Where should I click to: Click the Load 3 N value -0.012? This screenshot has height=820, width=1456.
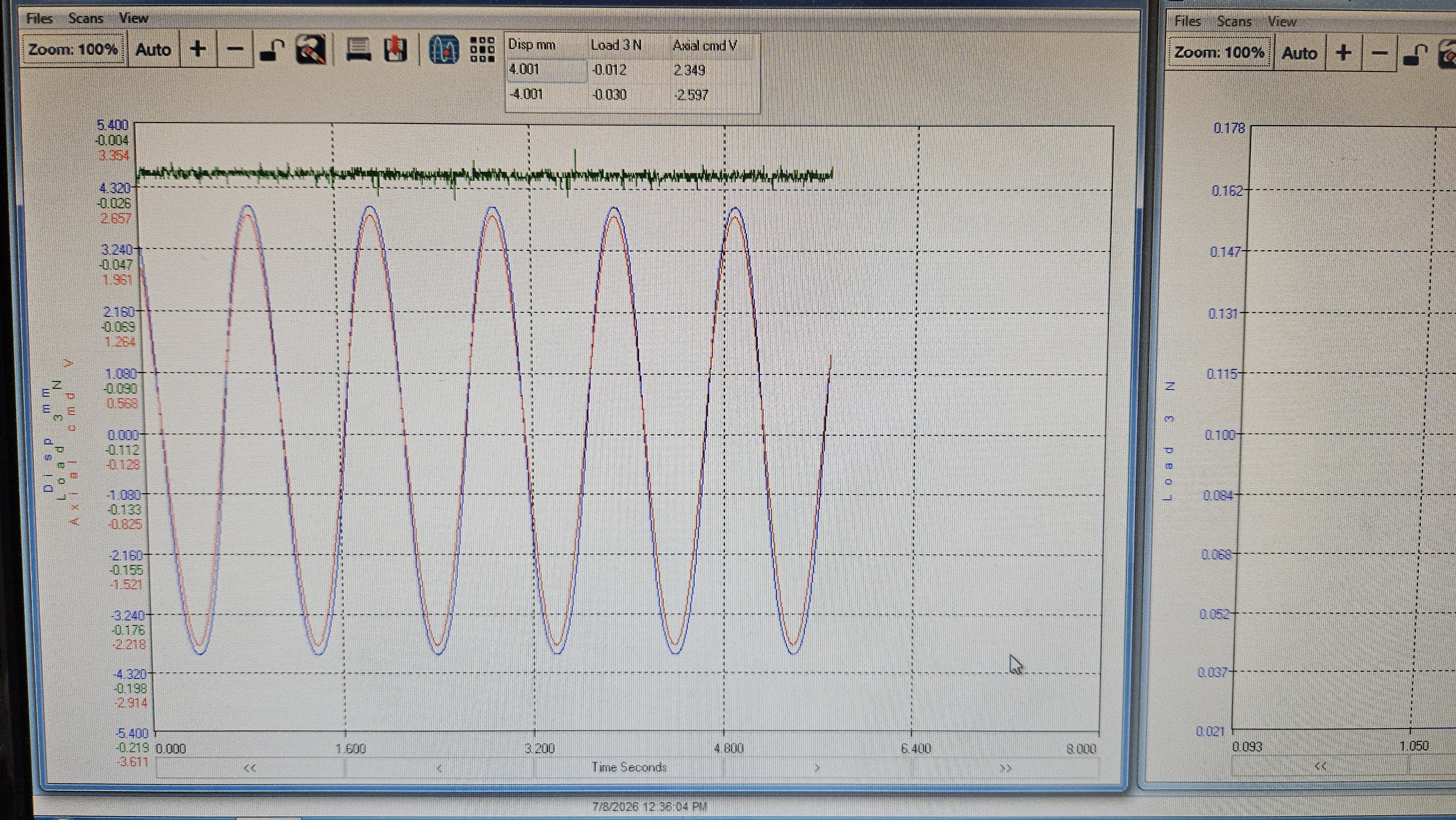[x=609, y=70]
